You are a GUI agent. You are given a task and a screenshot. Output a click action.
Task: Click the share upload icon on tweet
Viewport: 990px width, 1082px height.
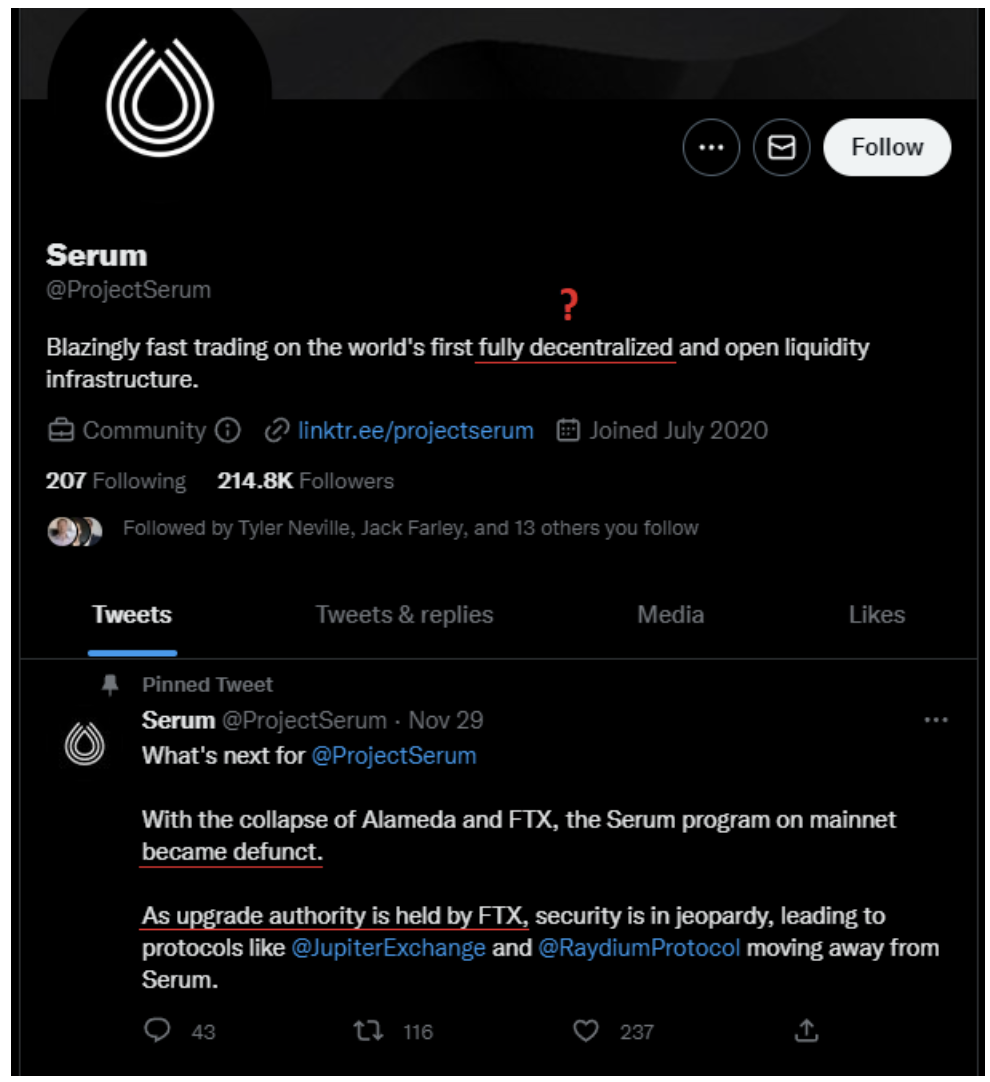point(807,1030)
